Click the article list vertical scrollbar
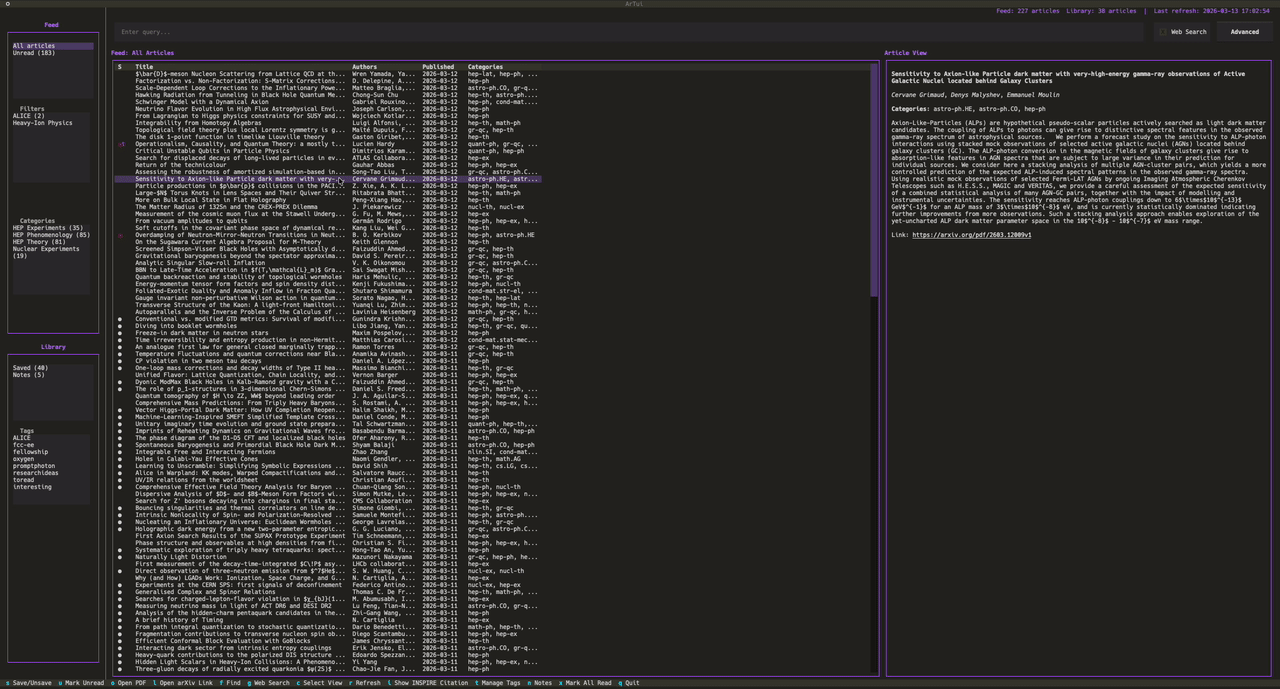Screen dimensions: 1280x689 pos(874,180)
